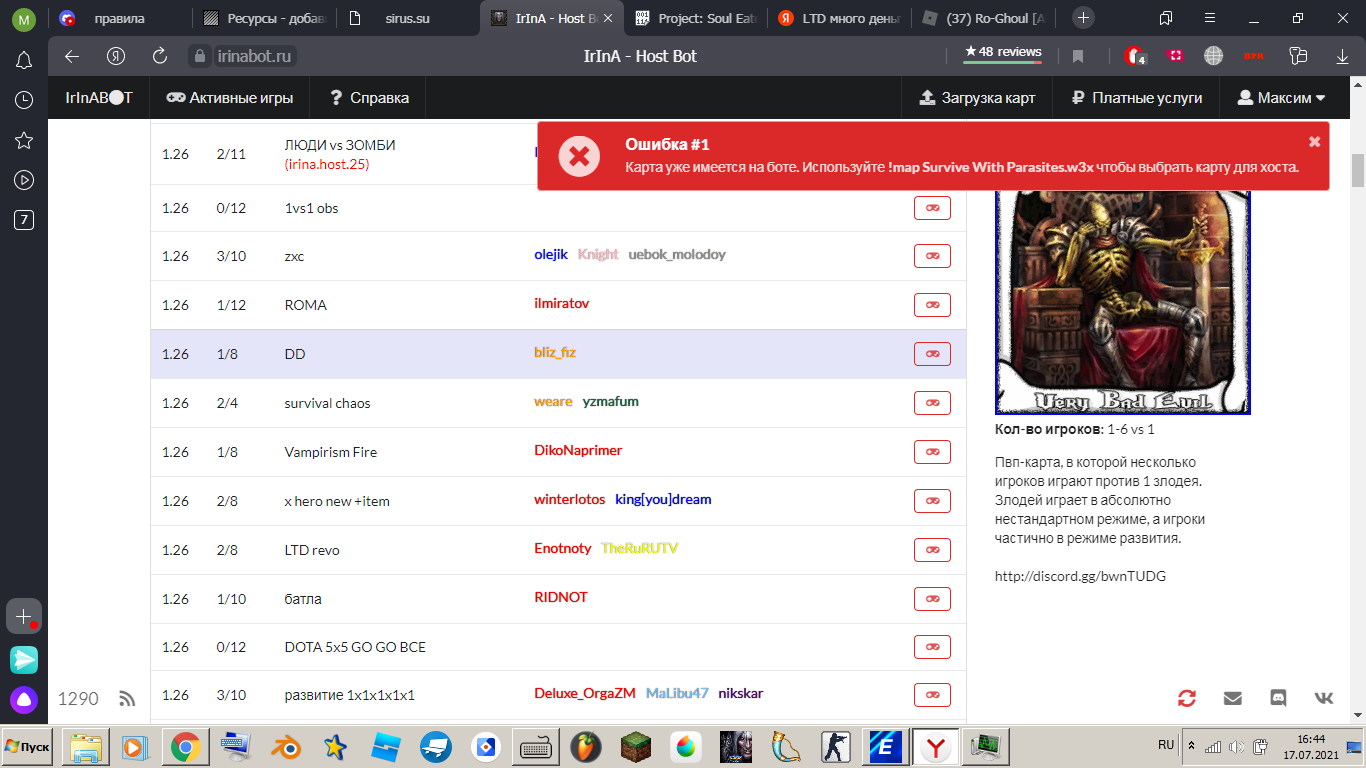Copy join link for the zxc game

coord(932,256)
